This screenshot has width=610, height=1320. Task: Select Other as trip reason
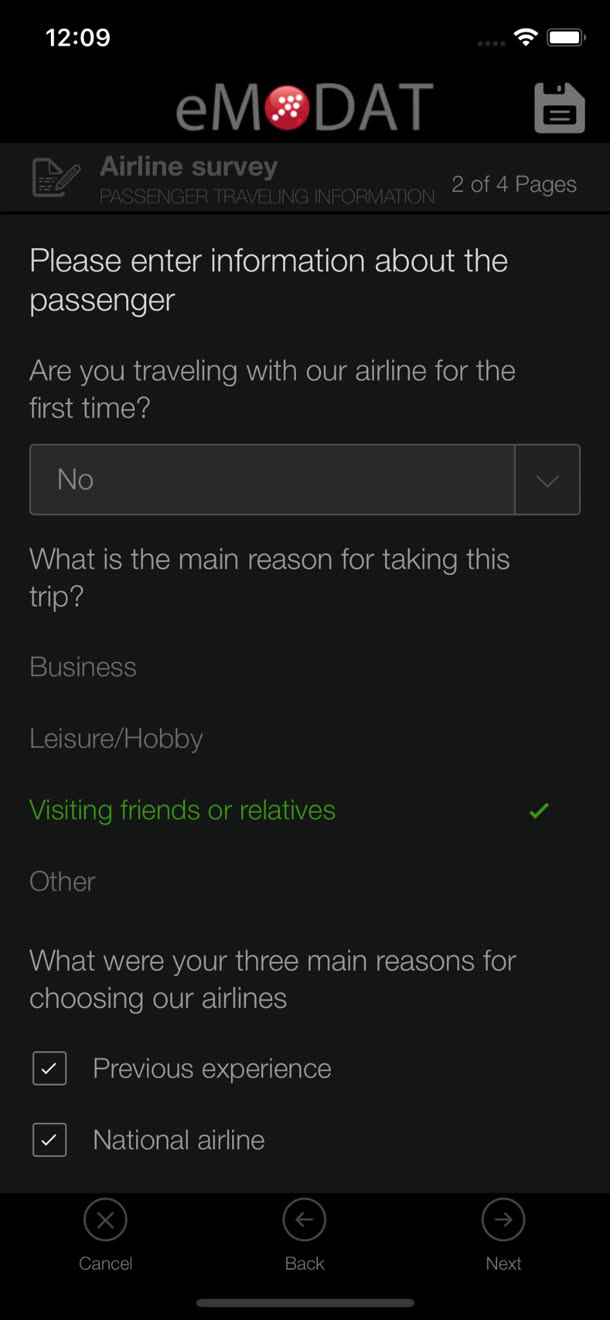(x=62, y=881)
